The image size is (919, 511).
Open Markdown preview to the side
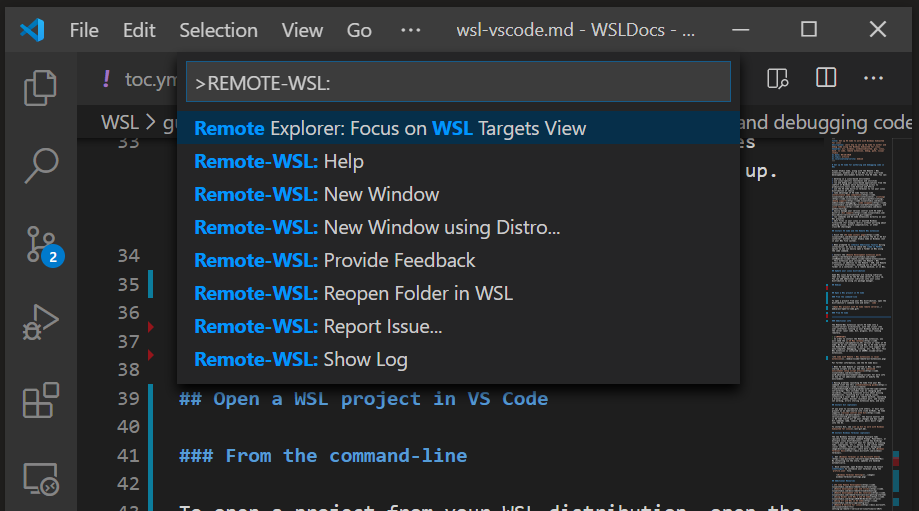tap(777, 78)
